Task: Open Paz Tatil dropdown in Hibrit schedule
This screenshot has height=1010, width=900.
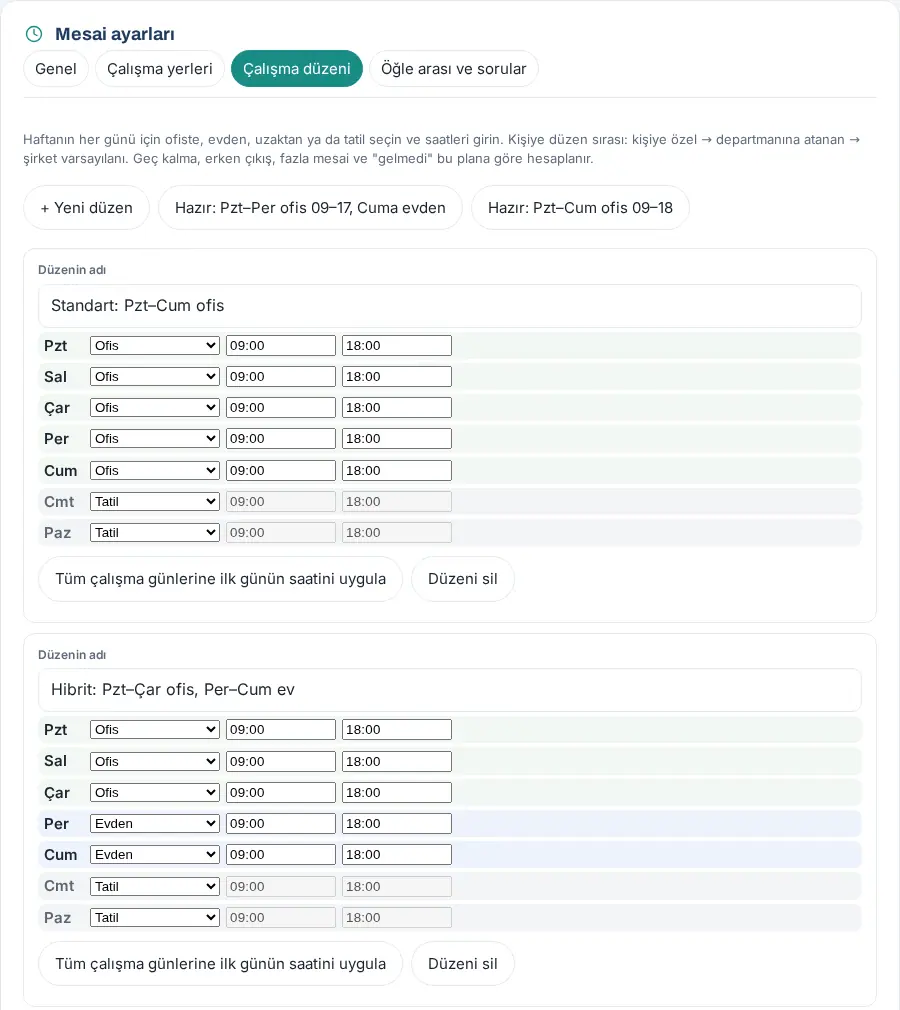Action: point(155,917)
